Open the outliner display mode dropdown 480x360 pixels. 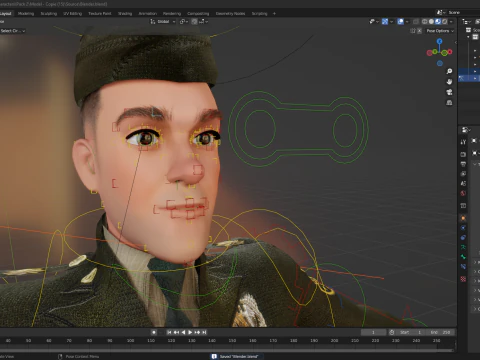click(x=466, y=21)
